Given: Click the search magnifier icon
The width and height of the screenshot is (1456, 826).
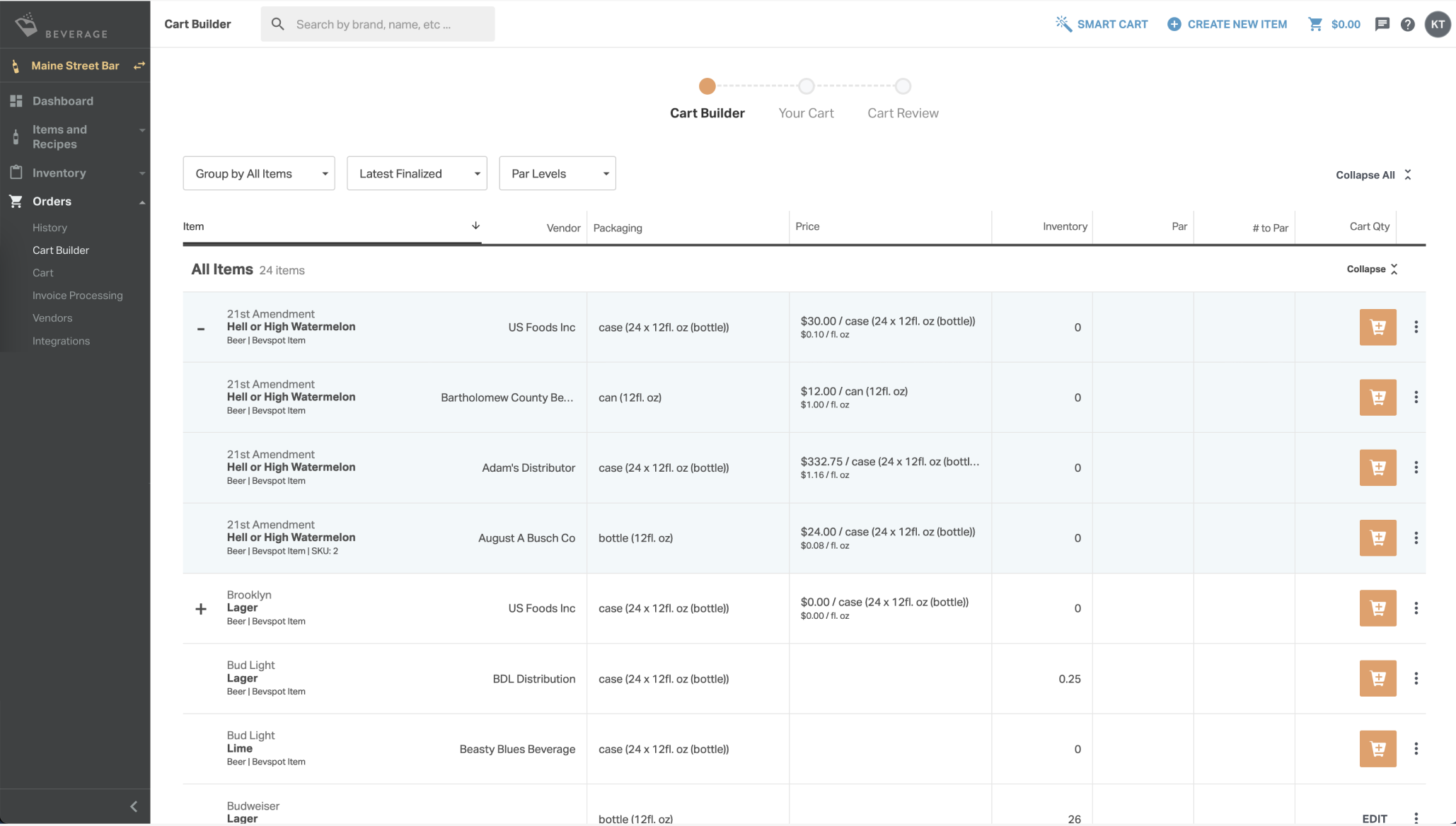Looking at the screenshot, I should point(278,24).
